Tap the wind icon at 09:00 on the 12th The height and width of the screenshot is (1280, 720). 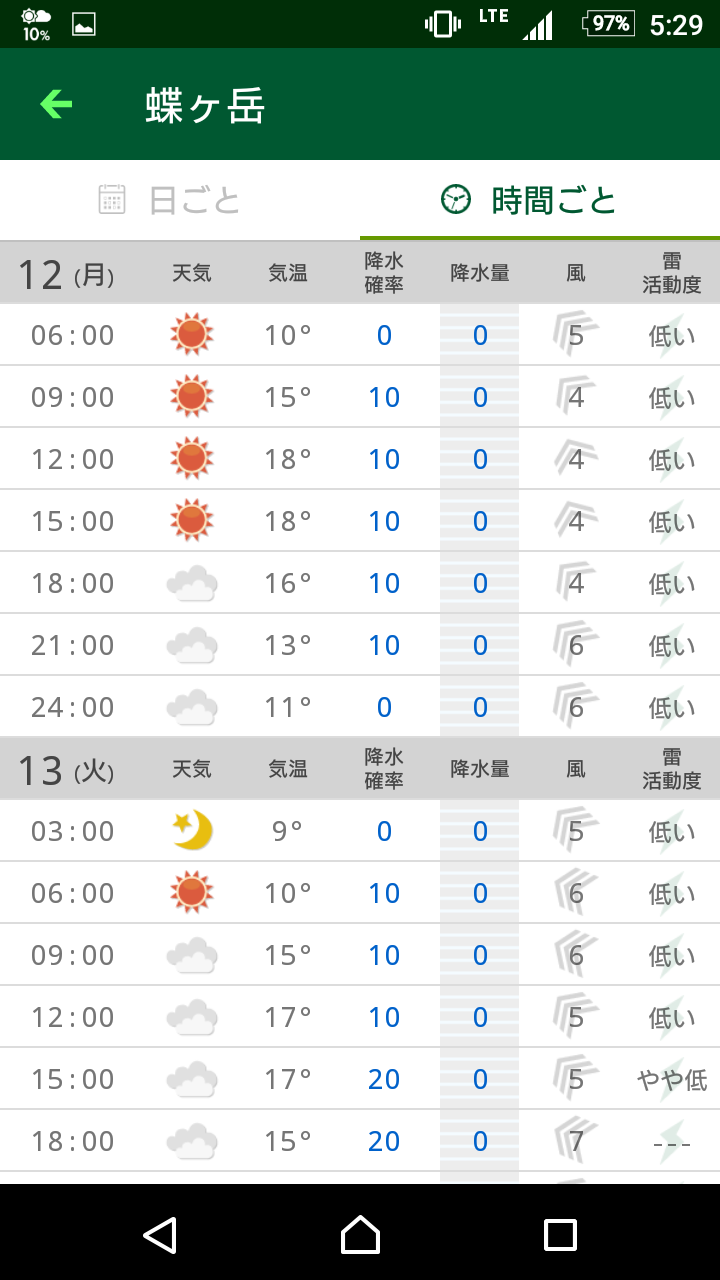tap(576, 397)
